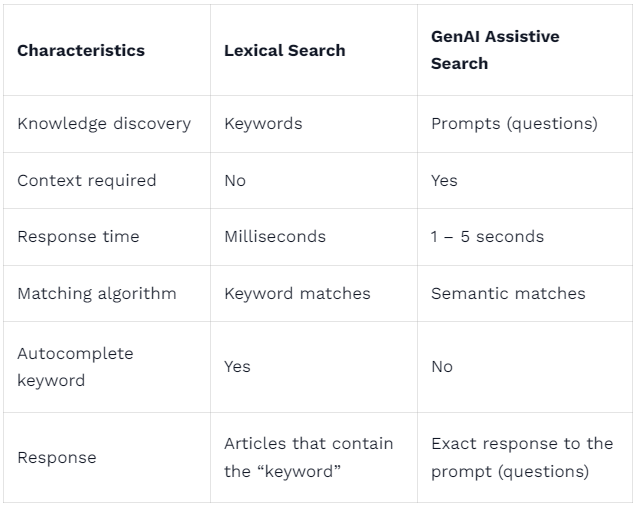Viewport: 636px width, 506px height.
Task: Click the Semantic matches cell
Action: tap(508, 294)
